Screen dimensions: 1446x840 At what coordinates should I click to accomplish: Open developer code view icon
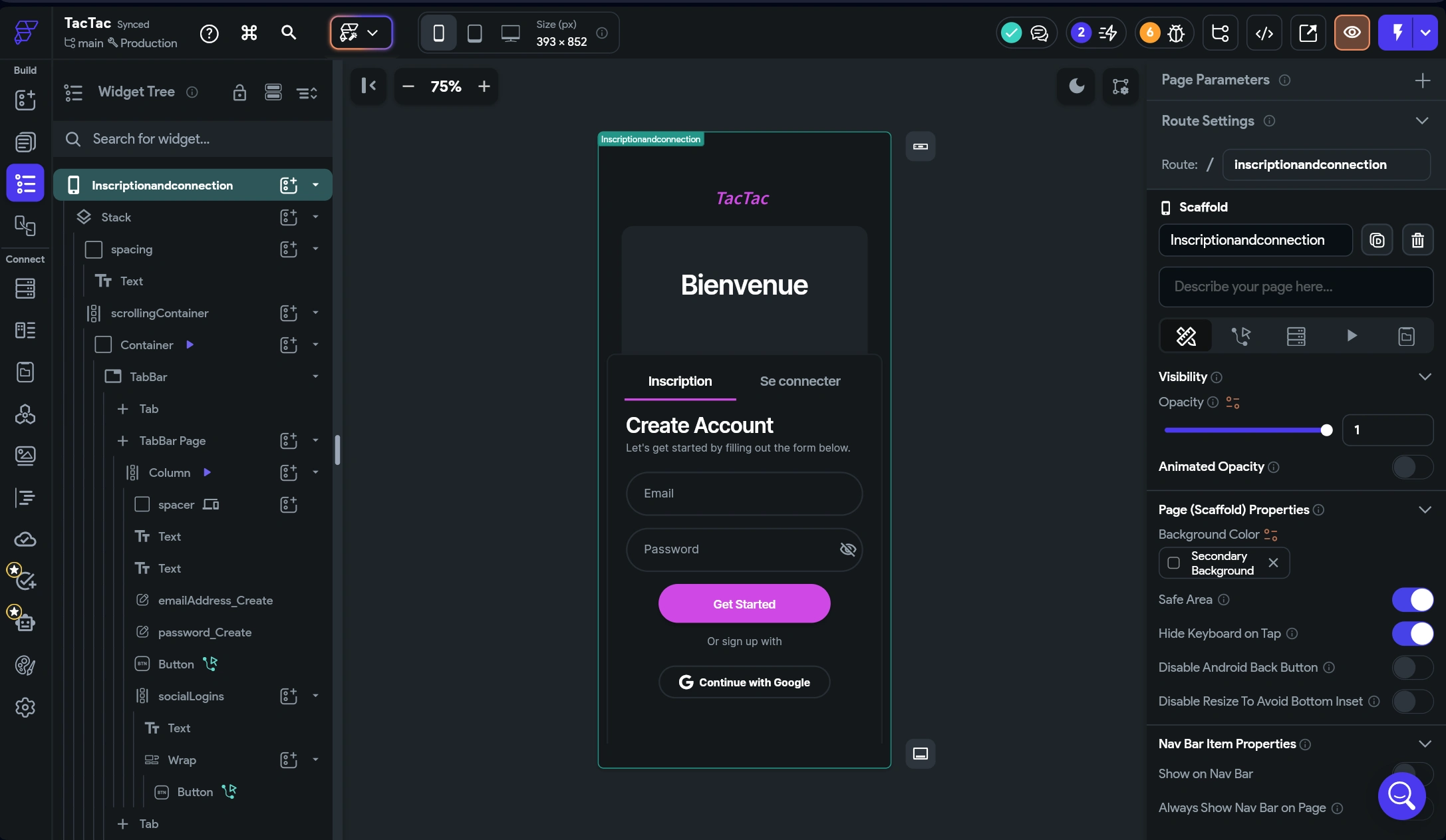(x=1264, y=33)
